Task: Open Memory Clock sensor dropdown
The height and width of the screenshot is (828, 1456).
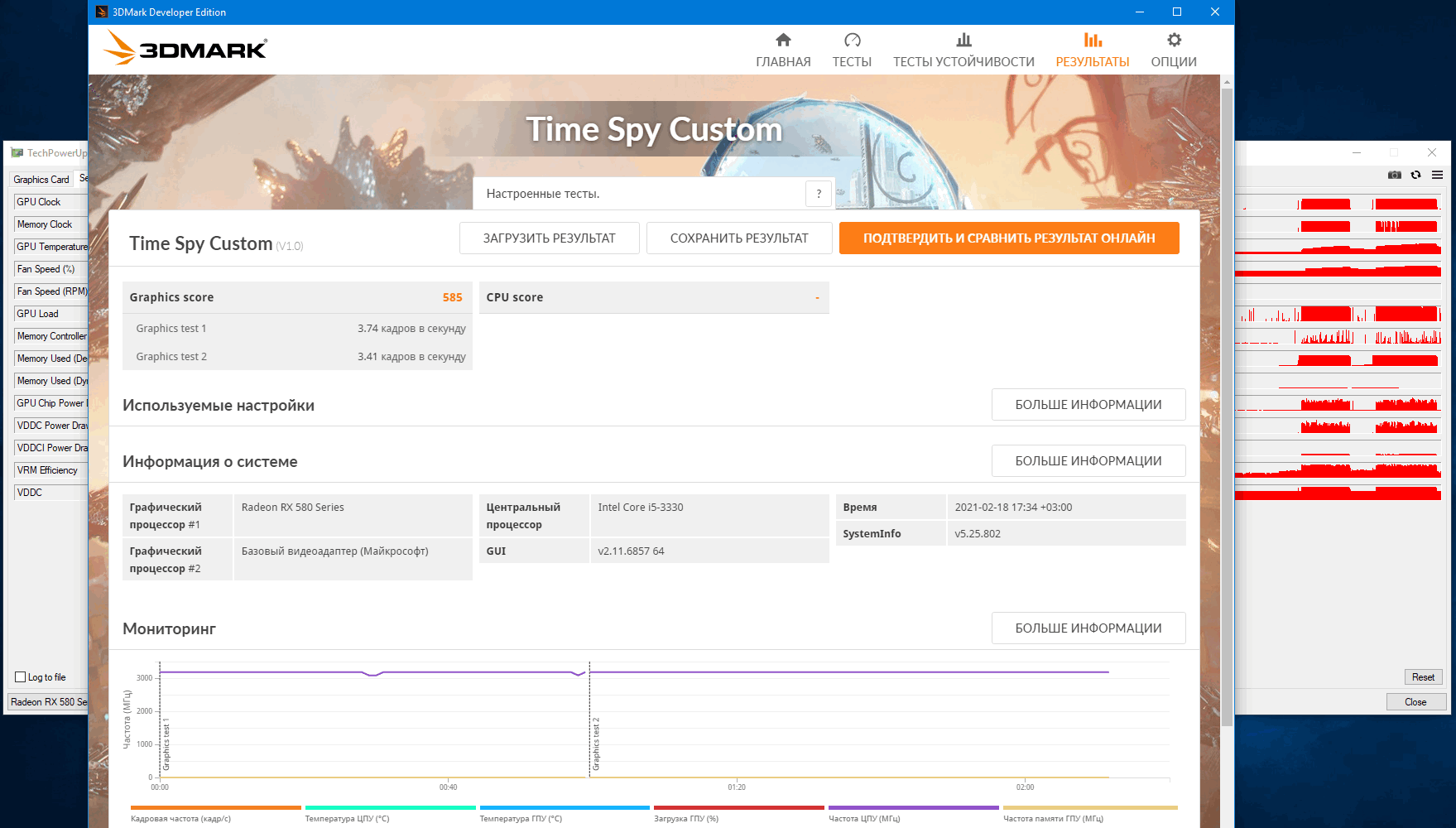Action: click(51, 224)
